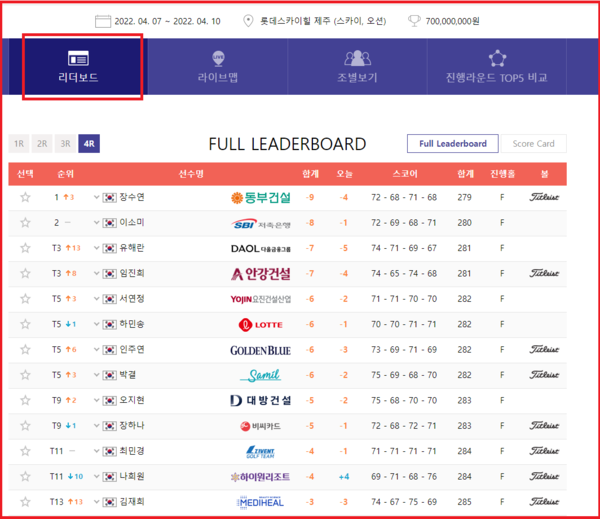Click the 동부건설 sponsor logo

coord(261,197)
